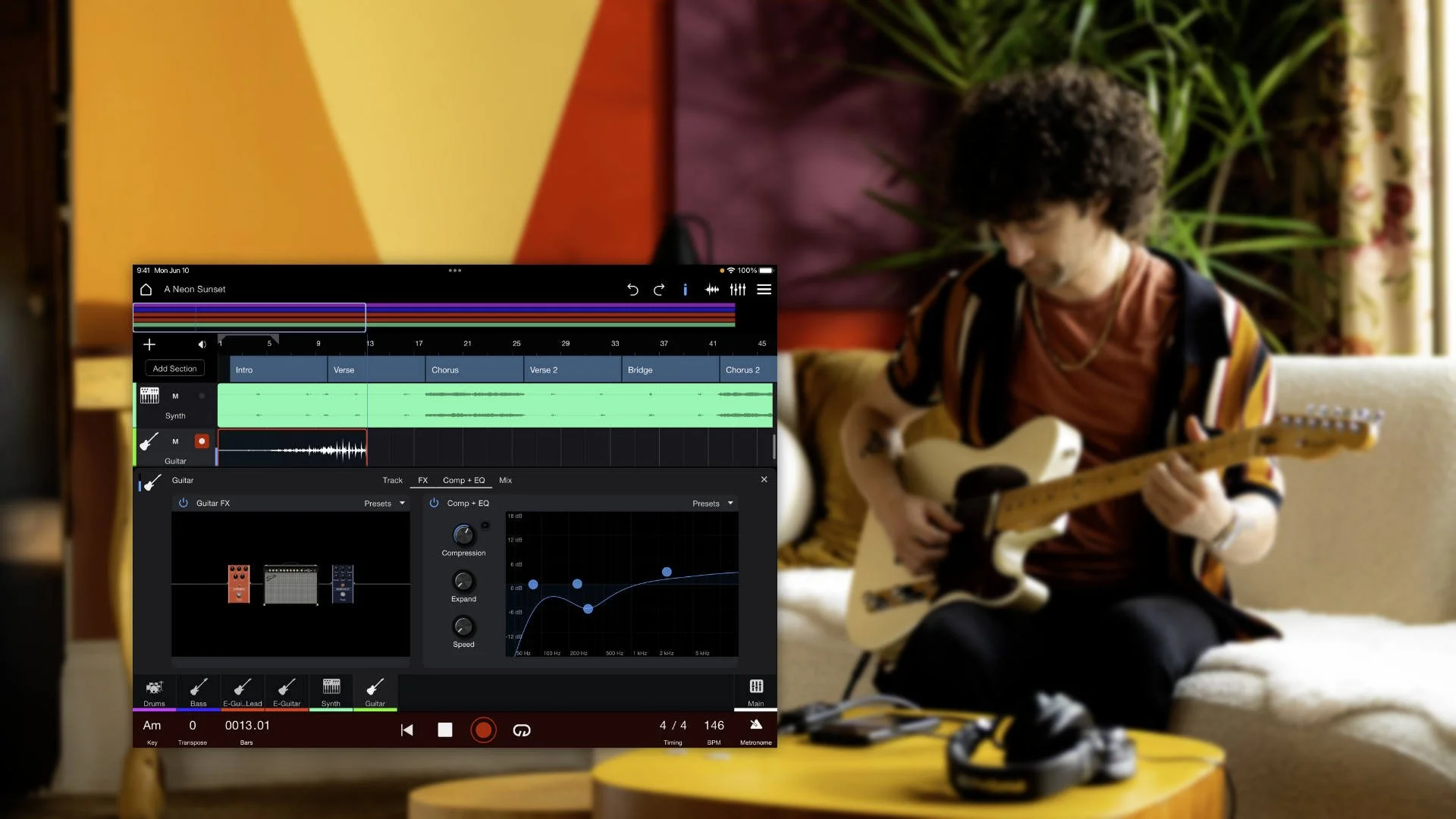Open the waveform audio editor icon
The width and height of the screenshot is (1456, 819).
712,290
